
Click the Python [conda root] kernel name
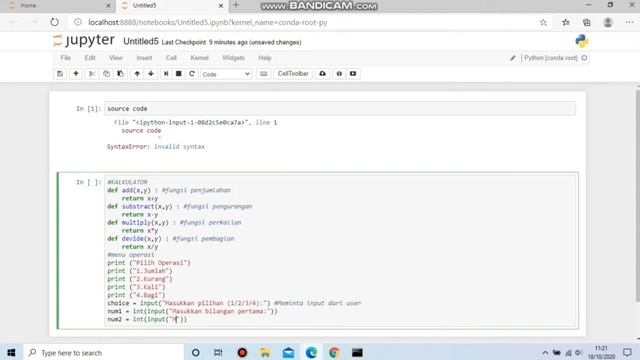[x=551, y=58]
